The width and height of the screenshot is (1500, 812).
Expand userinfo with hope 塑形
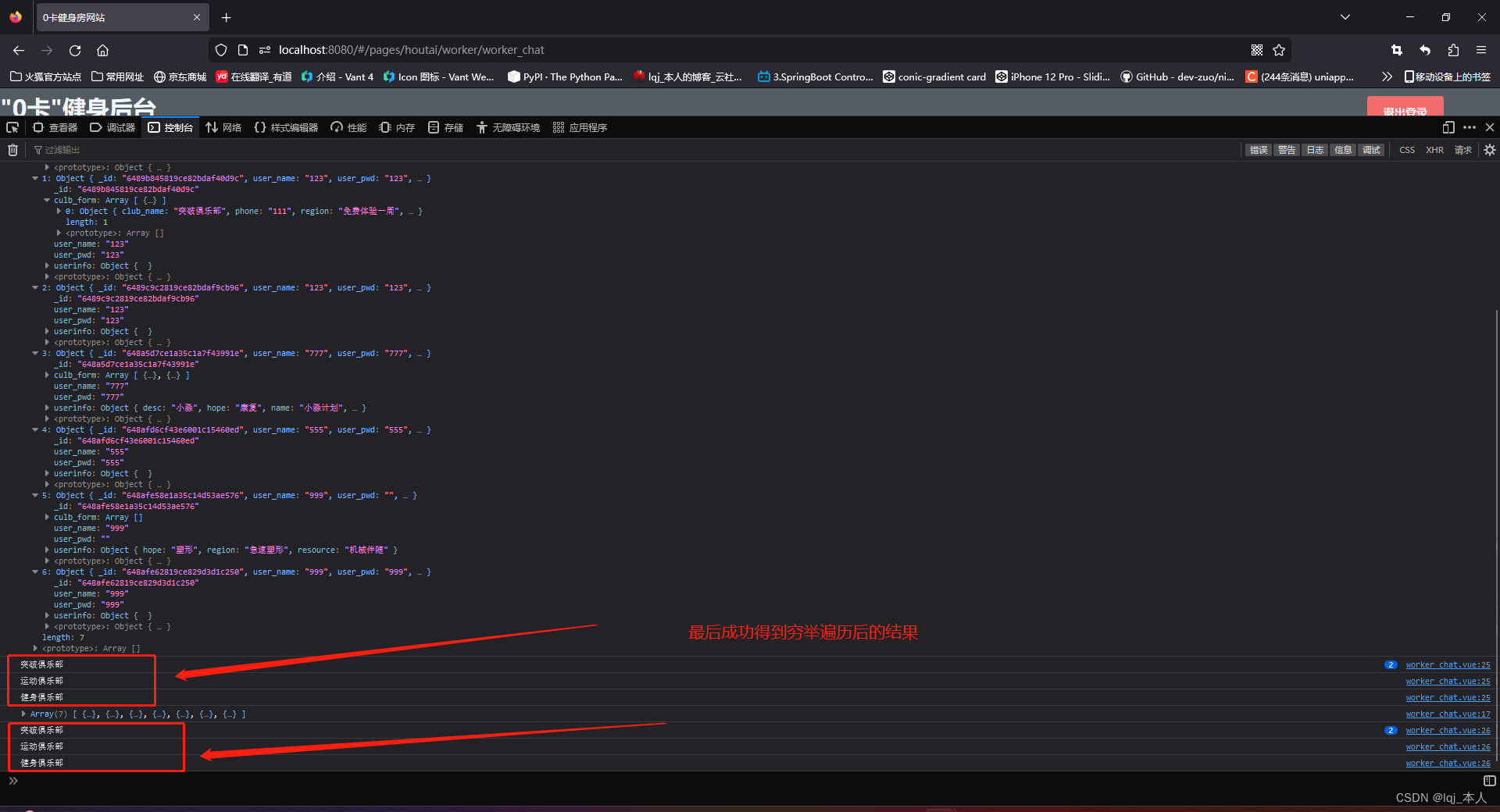point(47,550)
